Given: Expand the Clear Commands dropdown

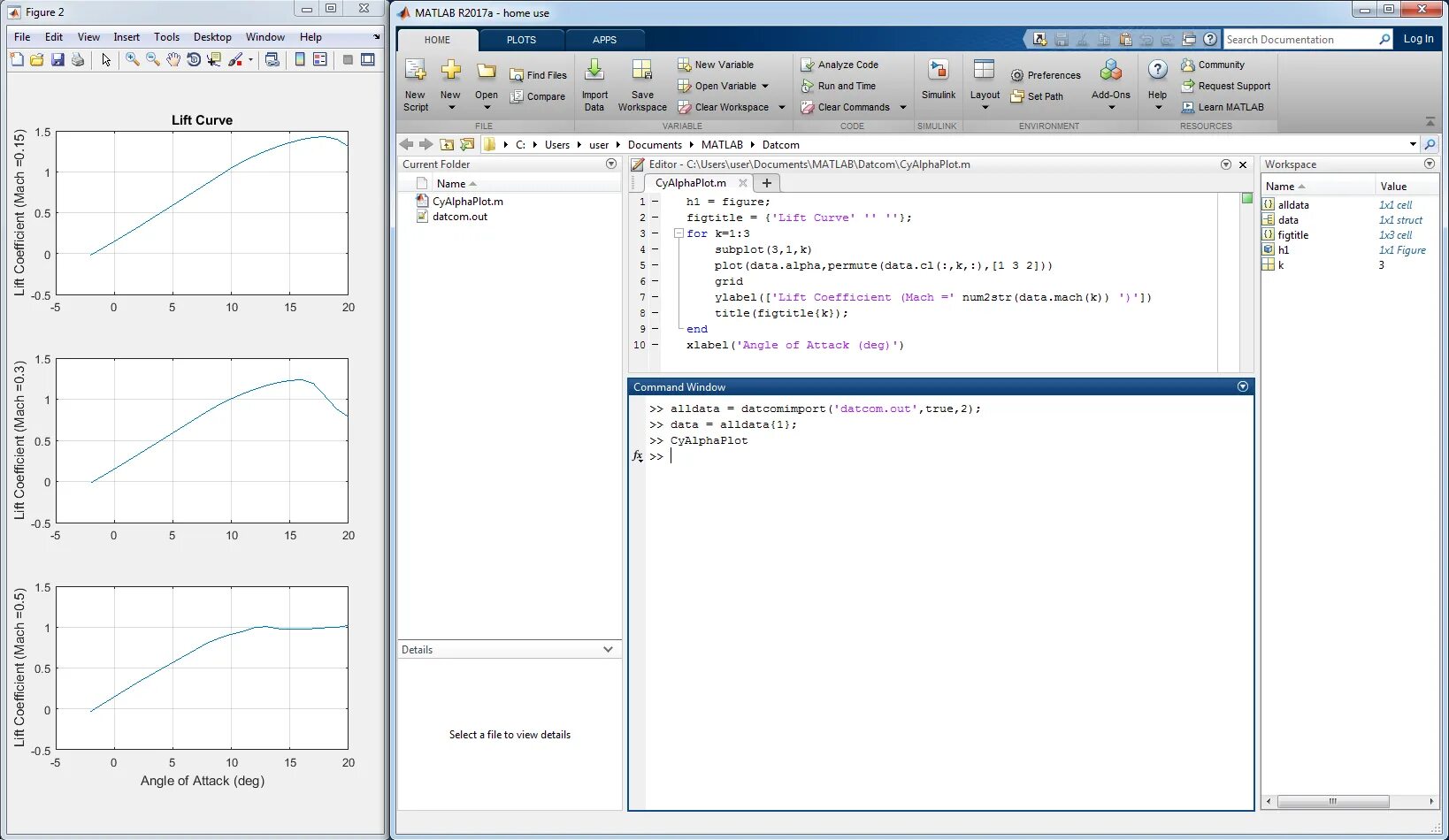Looking at the screenshot, I should pyautogui.click(x=903, y=107).
